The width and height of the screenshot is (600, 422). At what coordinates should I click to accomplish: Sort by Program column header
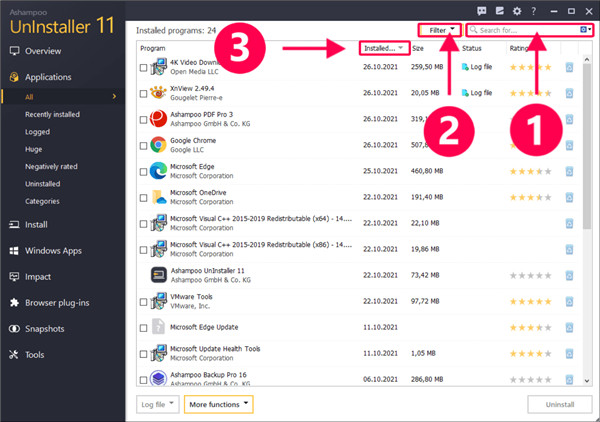(153, 48)
